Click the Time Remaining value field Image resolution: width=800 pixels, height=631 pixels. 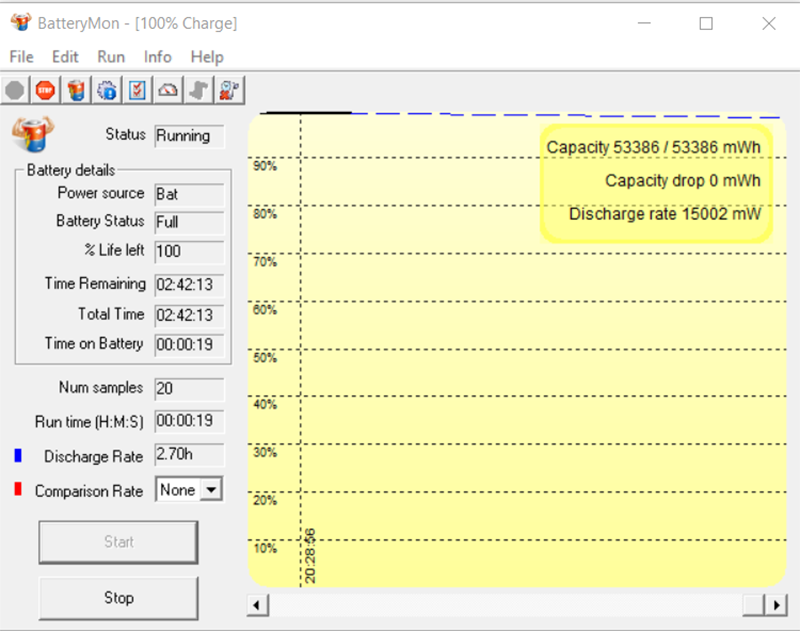[190, 284]
